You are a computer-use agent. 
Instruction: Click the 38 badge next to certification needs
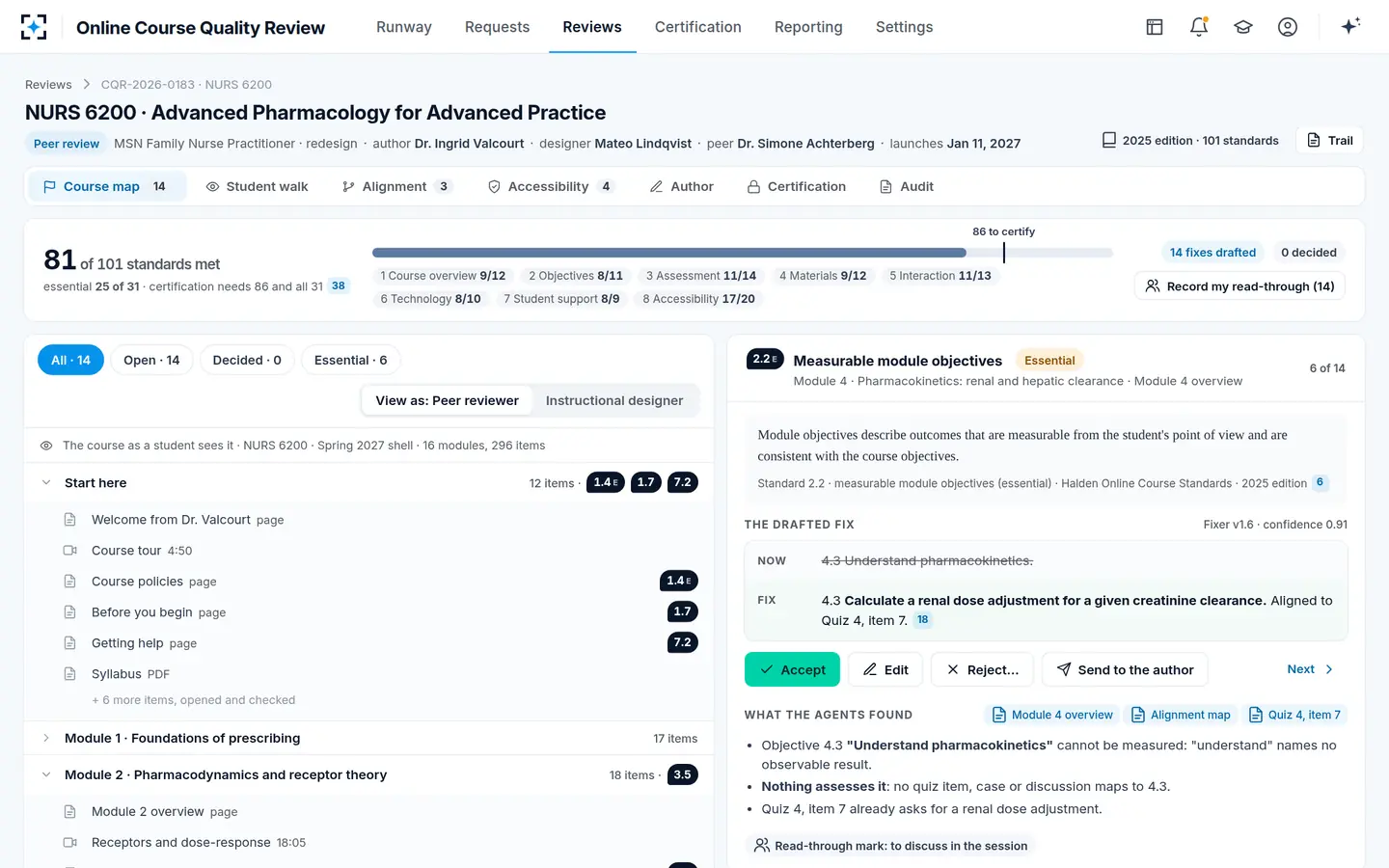point(339,286)
